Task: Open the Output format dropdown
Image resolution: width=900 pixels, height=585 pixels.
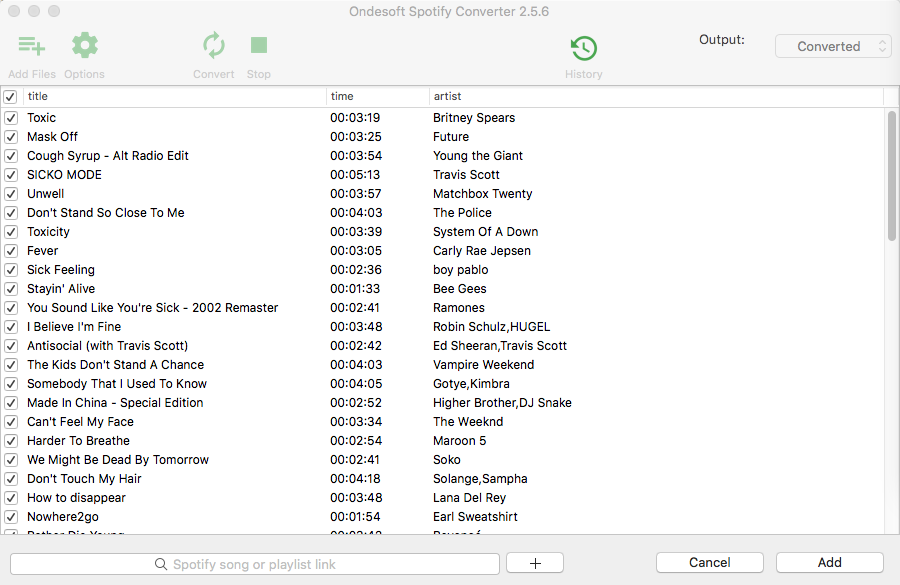Action: coord(833,47)
